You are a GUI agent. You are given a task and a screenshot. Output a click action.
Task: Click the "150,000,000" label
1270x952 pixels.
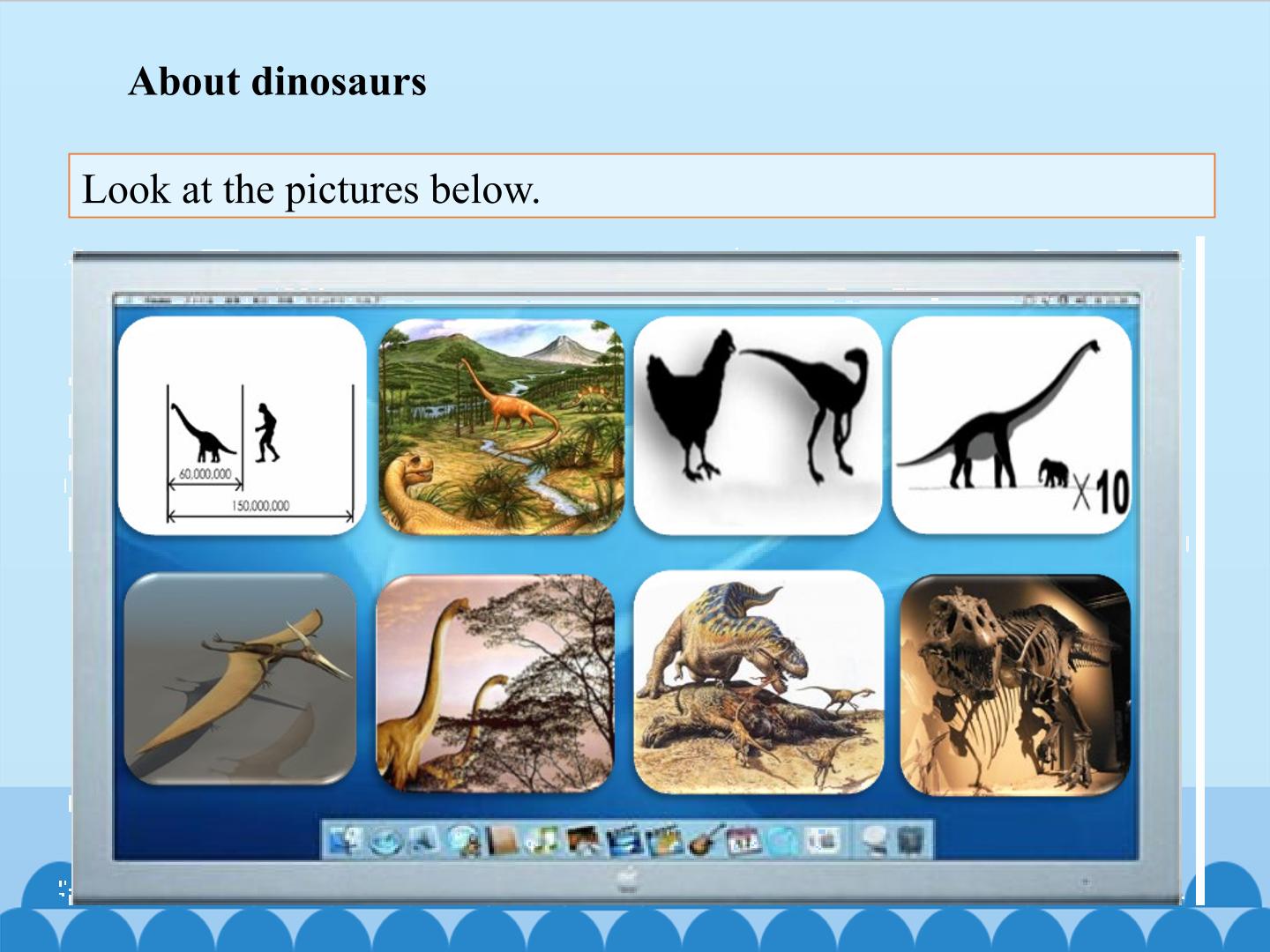coord(260,506)
